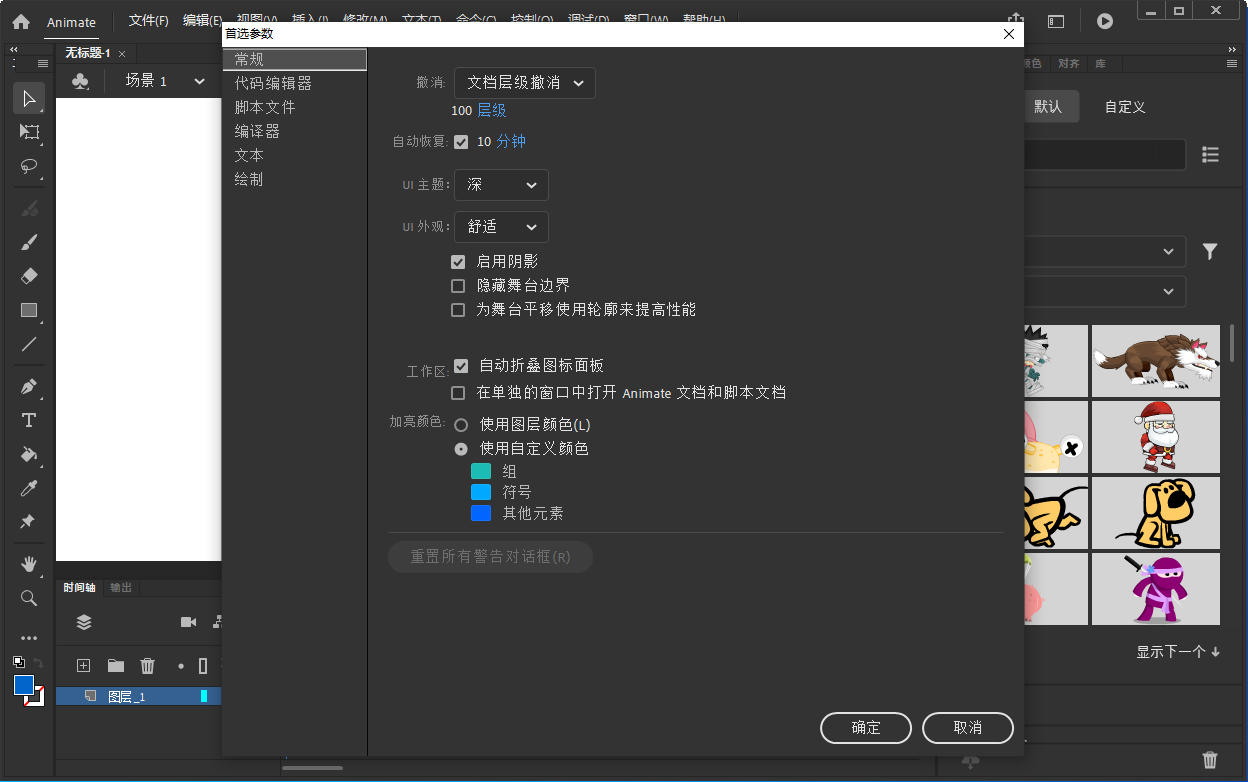Delete a layer with the trash icon
Viewport: 1248px width, 782px height.
(147, 665)
